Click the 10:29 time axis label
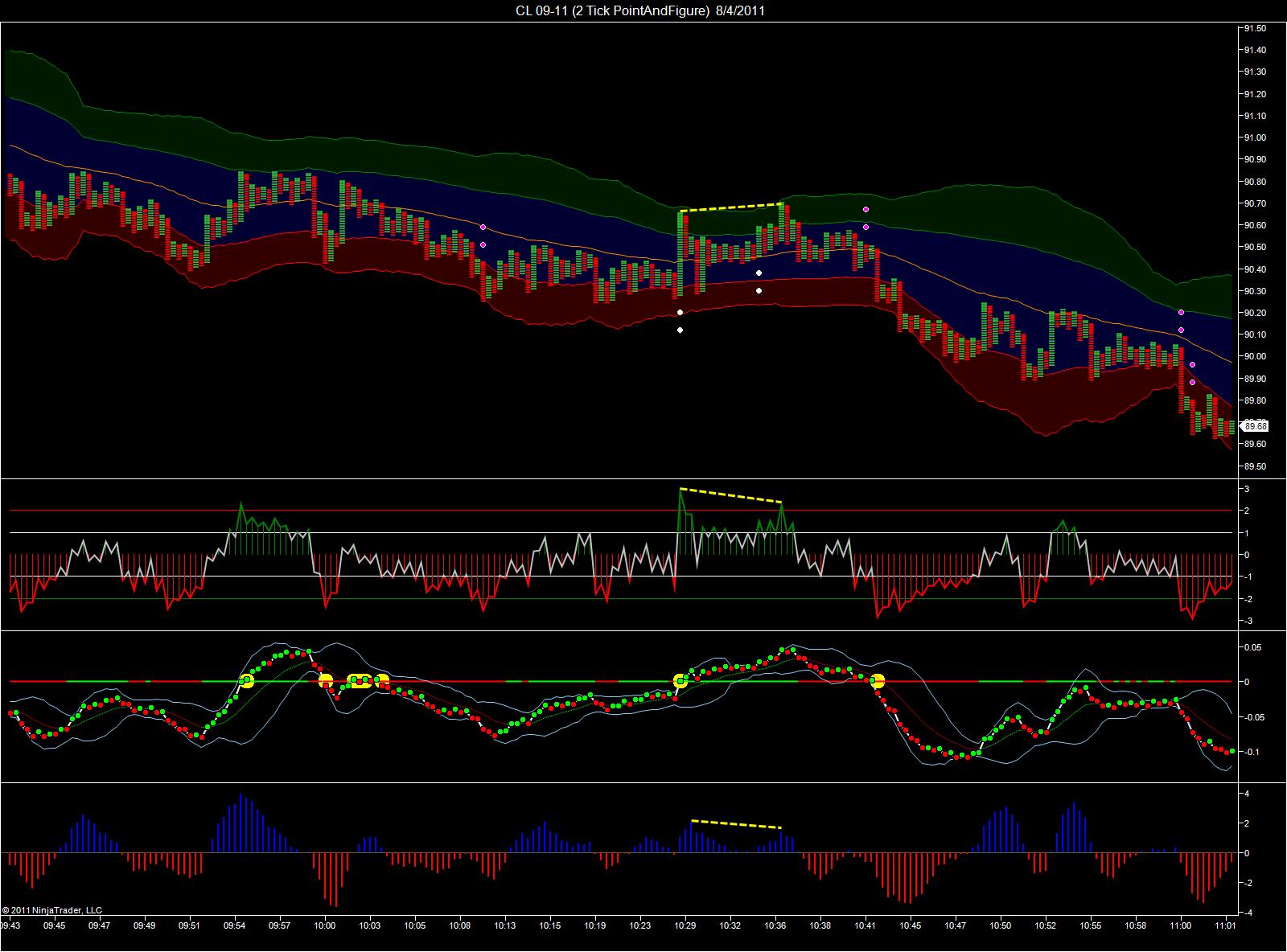1287x952 pixels. pyautogui.click(x=685, y=925)
